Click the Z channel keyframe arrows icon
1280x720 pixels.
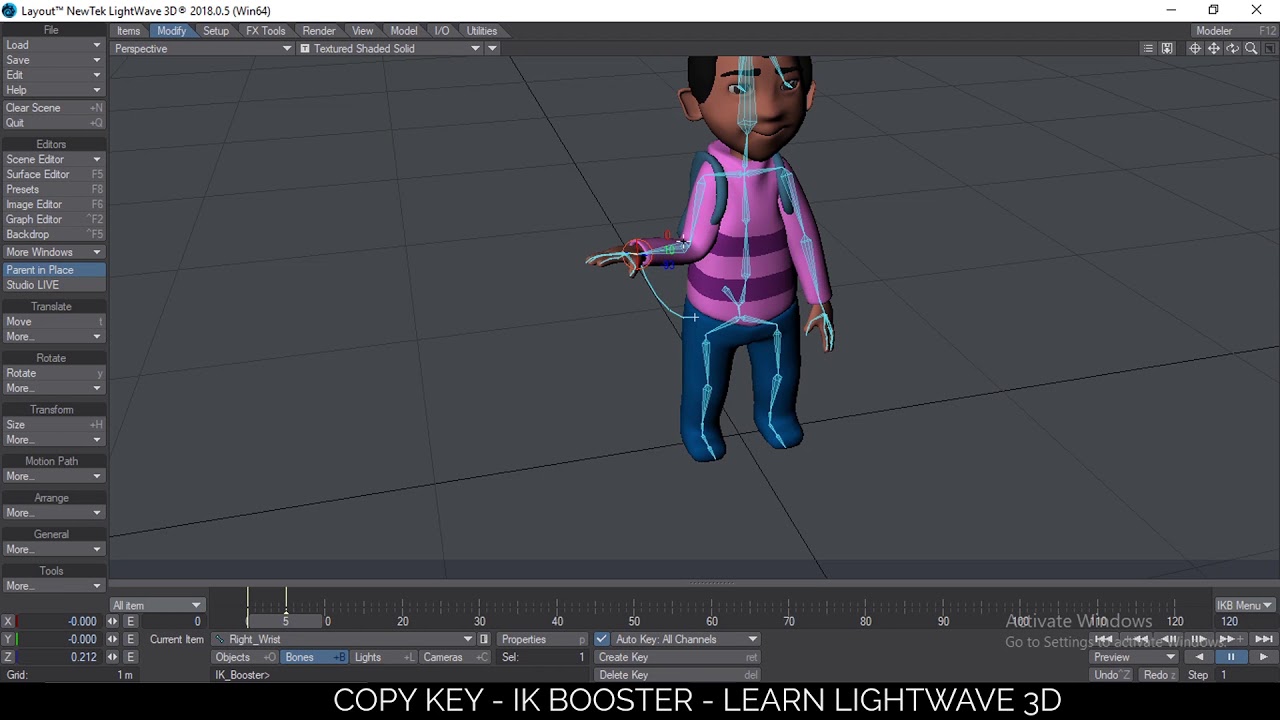tap(112, 657)
